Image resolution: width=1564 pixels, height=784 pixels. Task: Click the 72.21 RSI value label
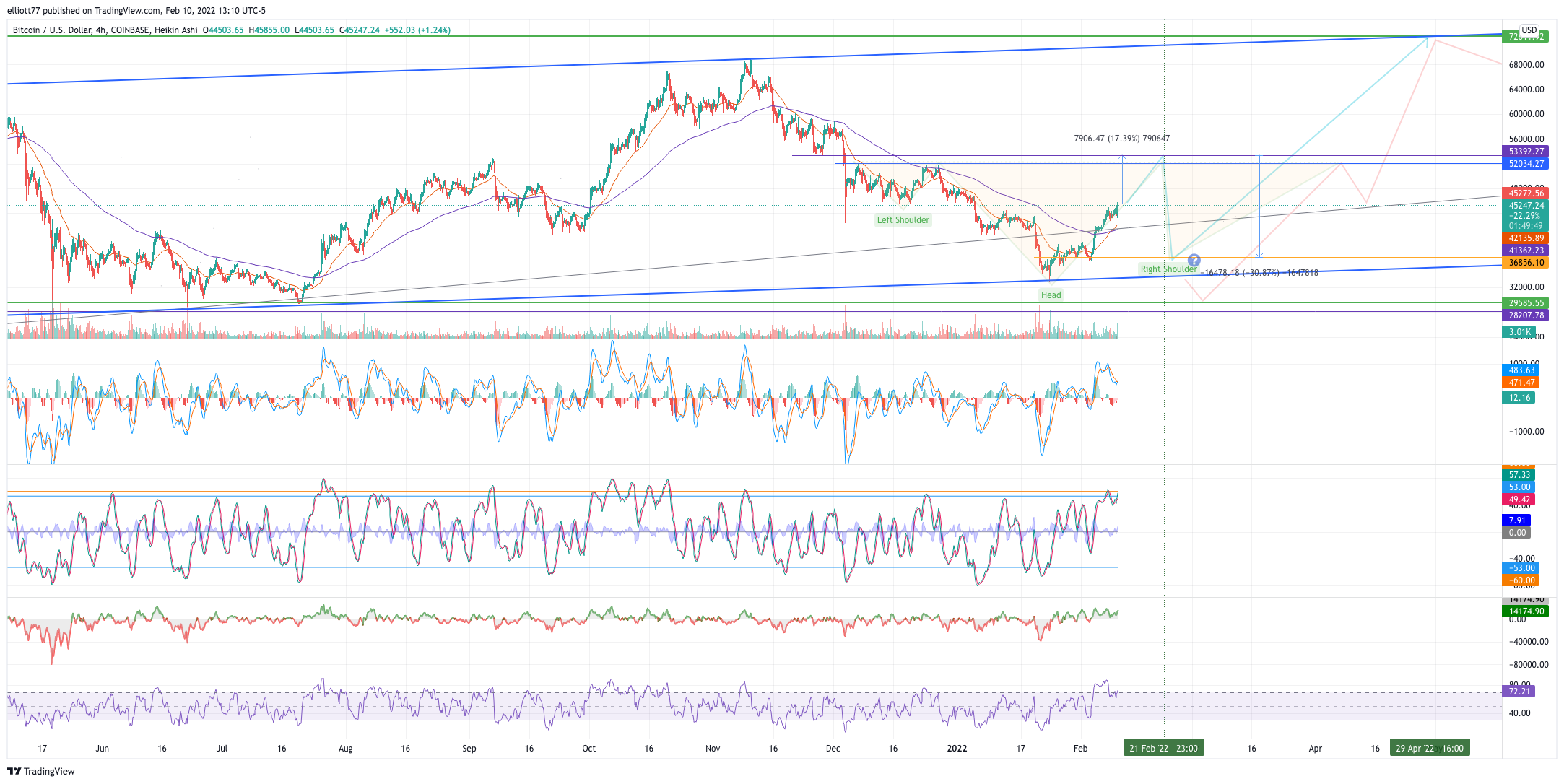point(1519,692)
